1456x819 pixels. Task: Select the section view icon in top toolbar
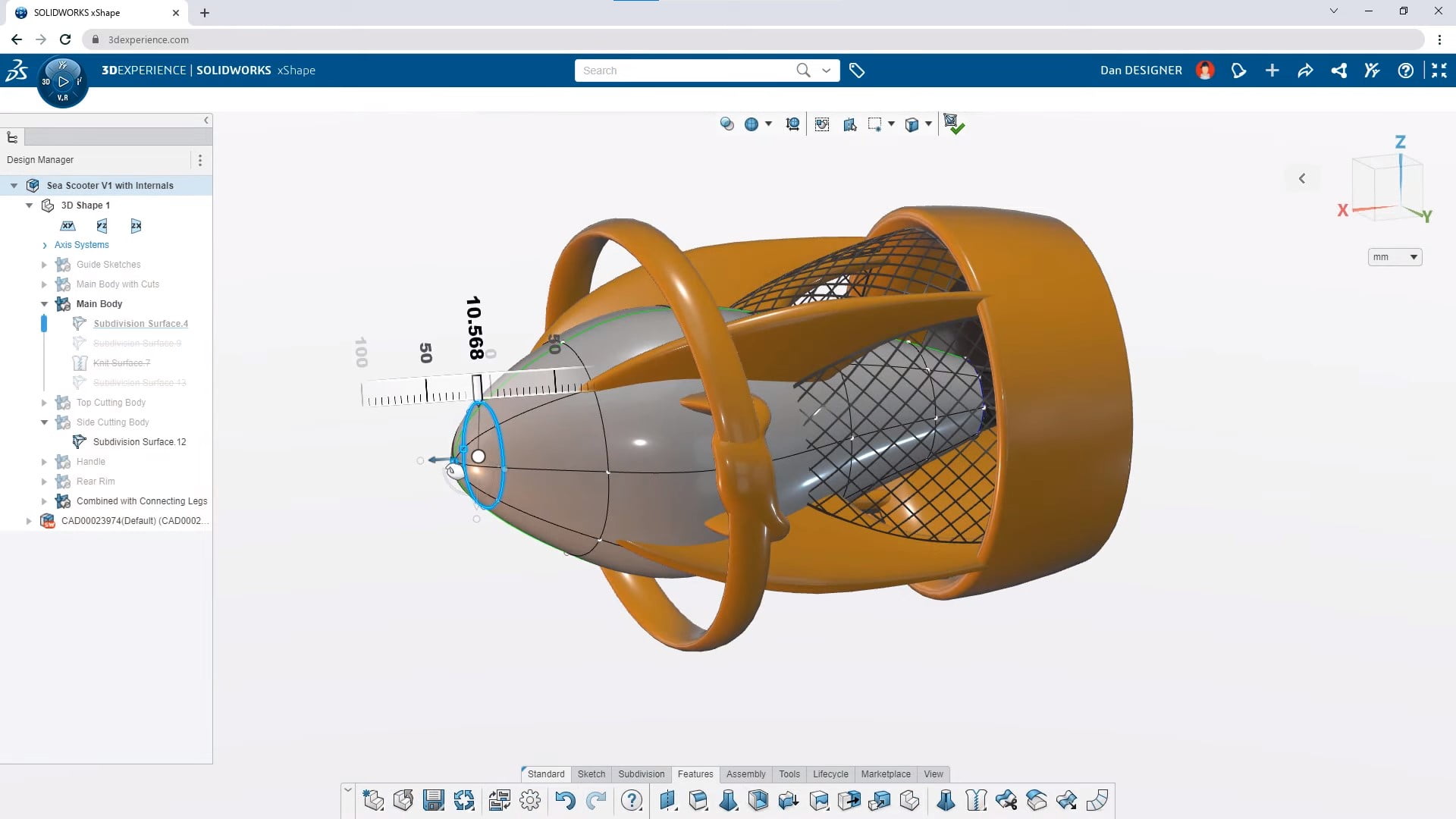[x=849, y=123]
